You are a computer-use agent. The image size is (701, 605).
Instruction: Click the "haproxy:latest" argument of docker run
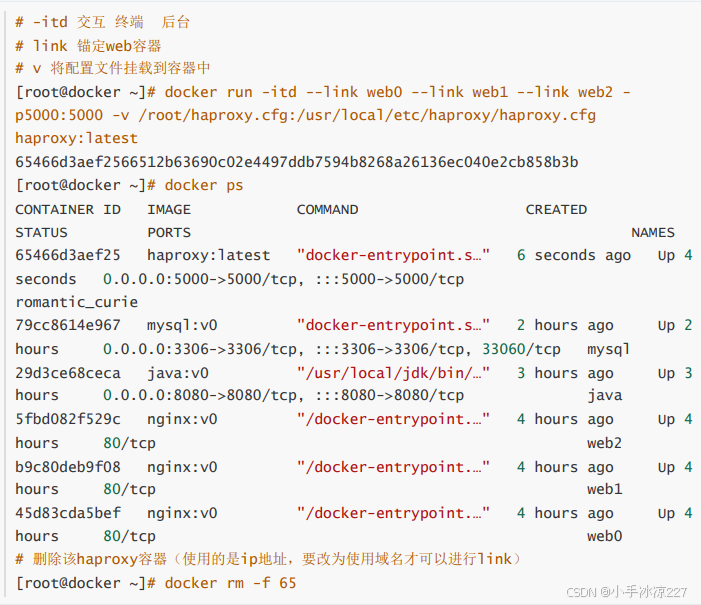pyautogui.click(x=76, y=138)
